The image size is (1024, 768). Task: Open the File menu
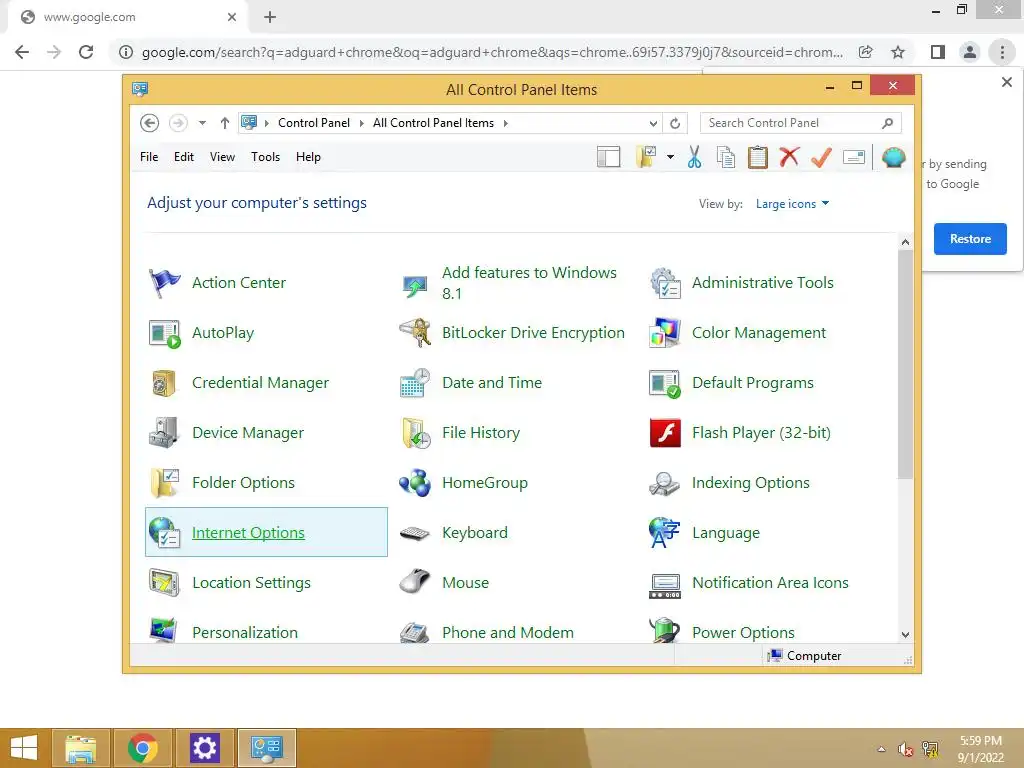pyautogui.click(x=149, y=157)
